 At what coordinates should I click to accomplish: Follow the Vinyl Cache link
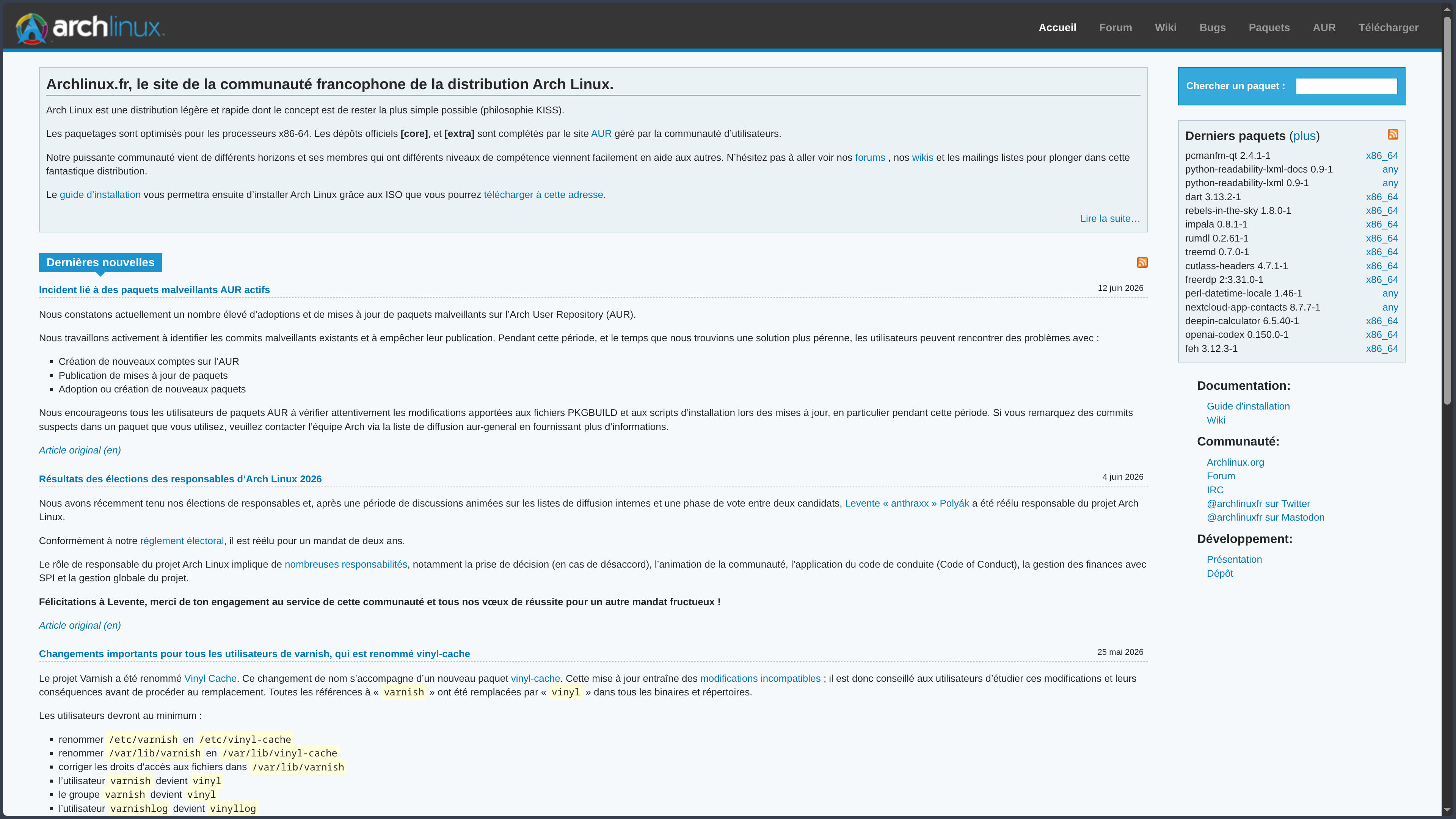click(210, 678)
